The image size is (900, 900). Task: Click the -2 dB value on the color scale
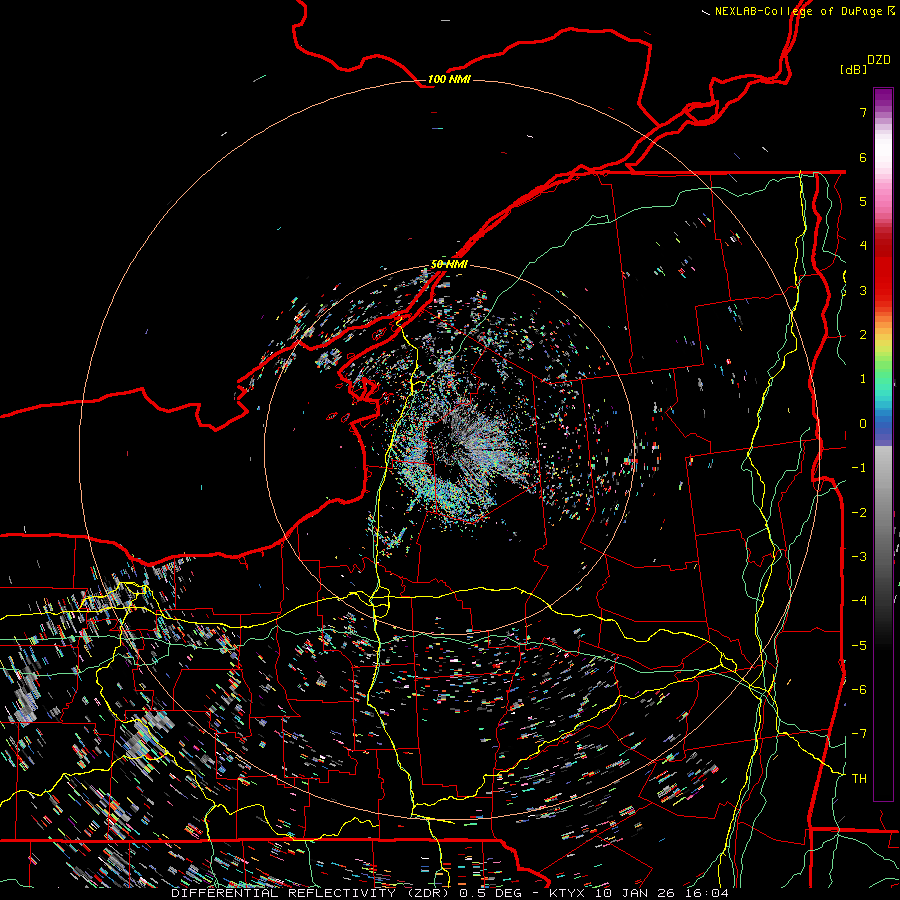(859, 513)
